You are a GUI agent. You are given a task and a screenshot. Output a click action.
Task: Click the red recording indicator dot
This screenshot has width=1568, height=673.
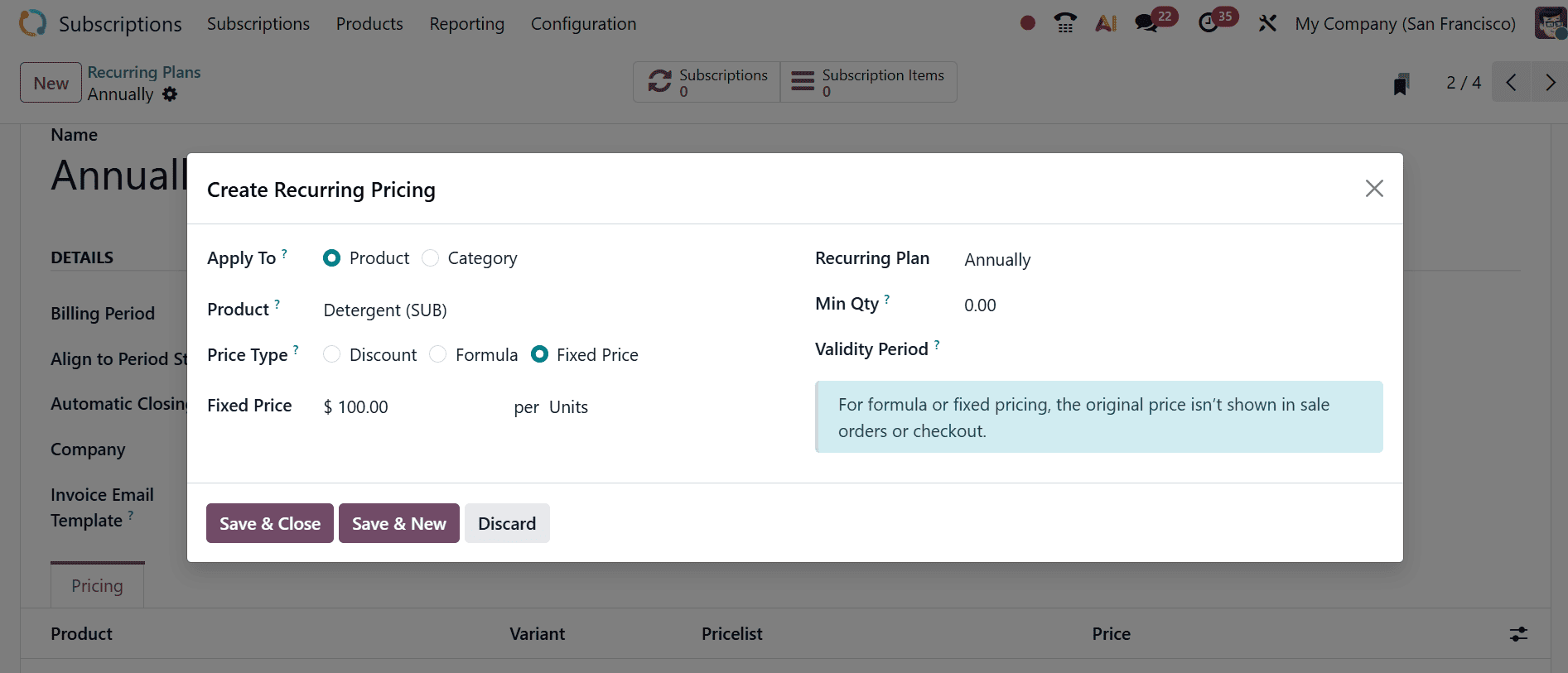[x=1028, y=23]
